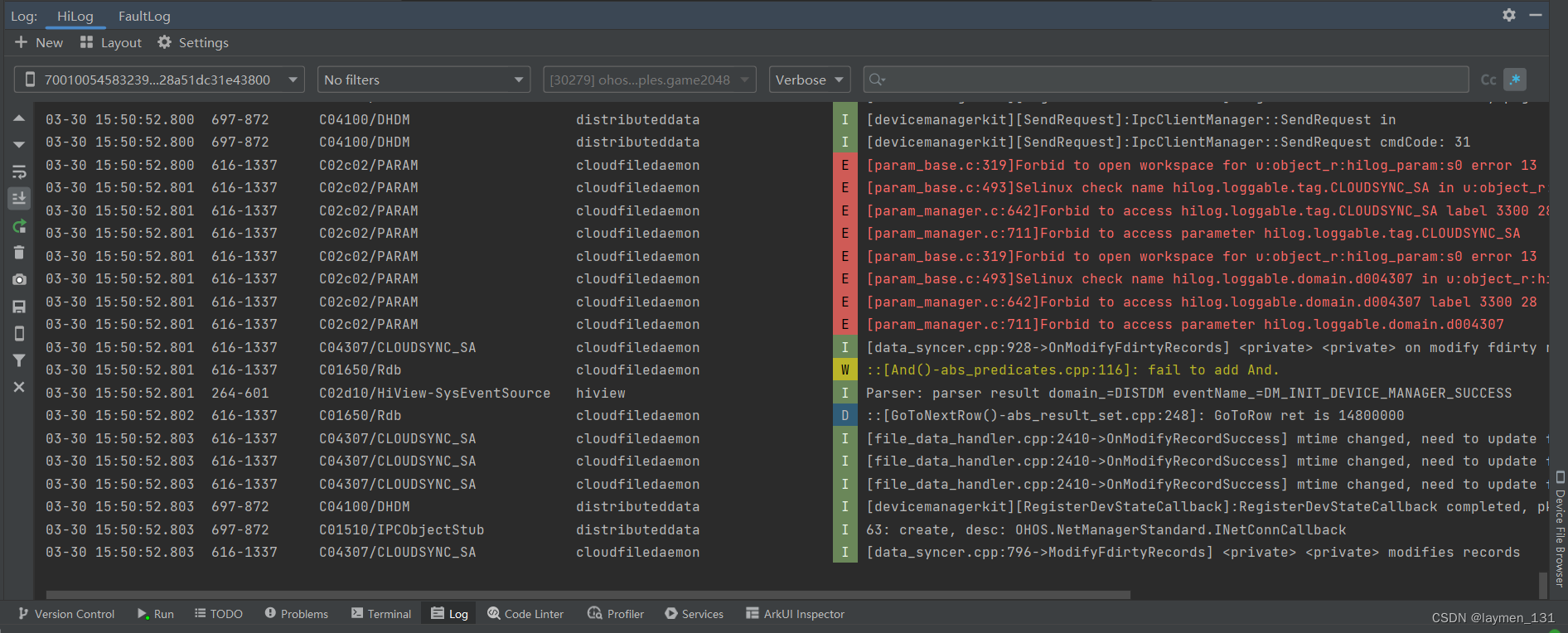
Task: Switch to HiLog tab
Action: [75, 16]
